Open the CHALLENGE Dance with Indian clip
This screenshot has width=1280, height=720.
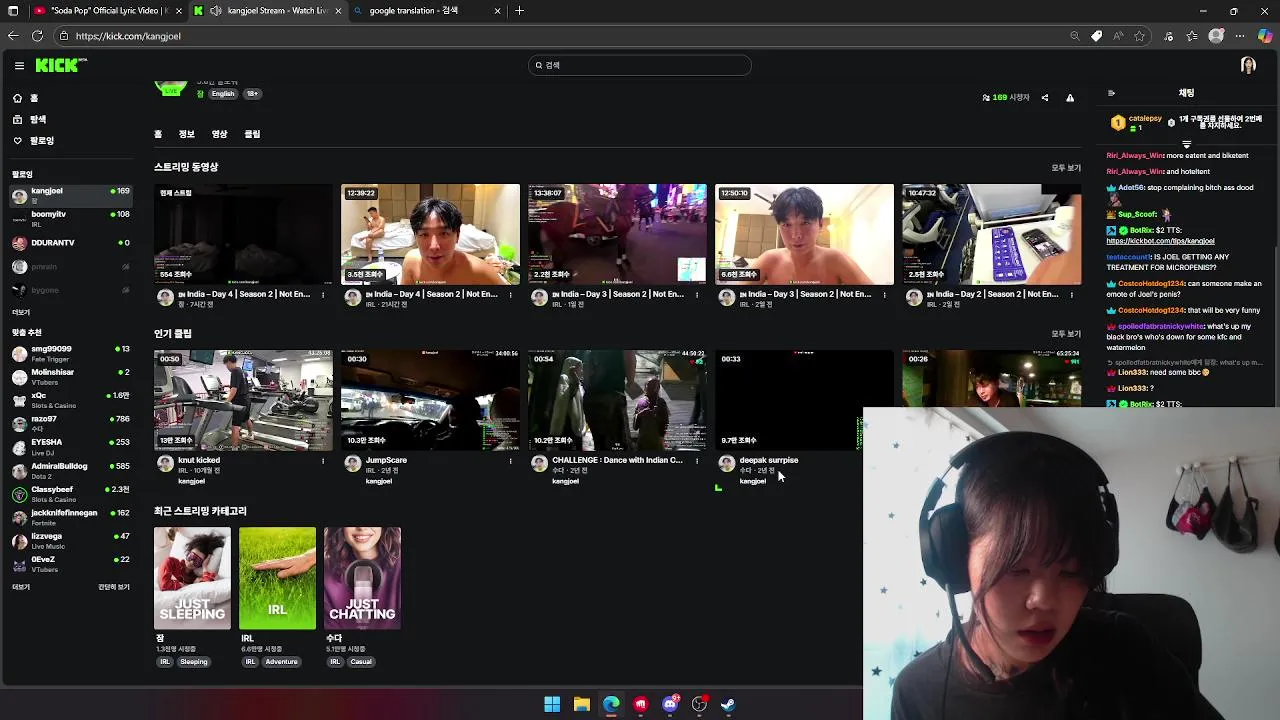[x=617, y=400]
